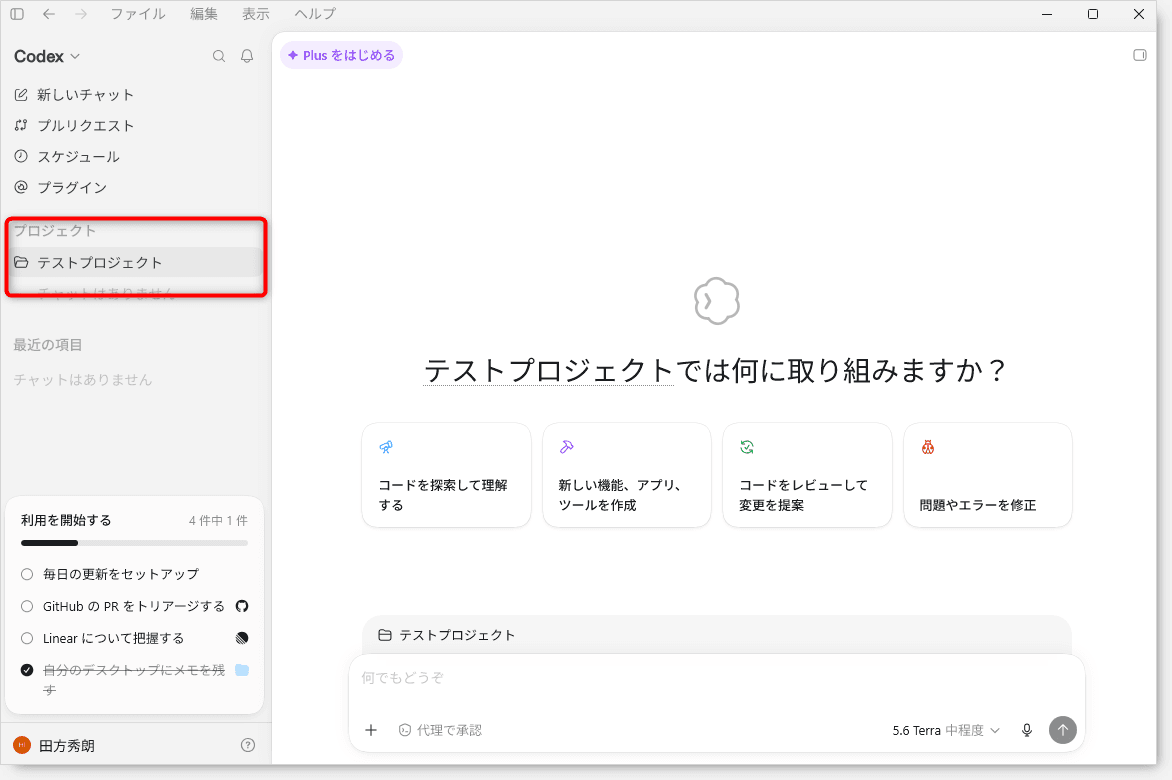Viewport: 1172px width, 780px height.
Task: Click the 利用を開始する heading
Action: pos(66,520)
